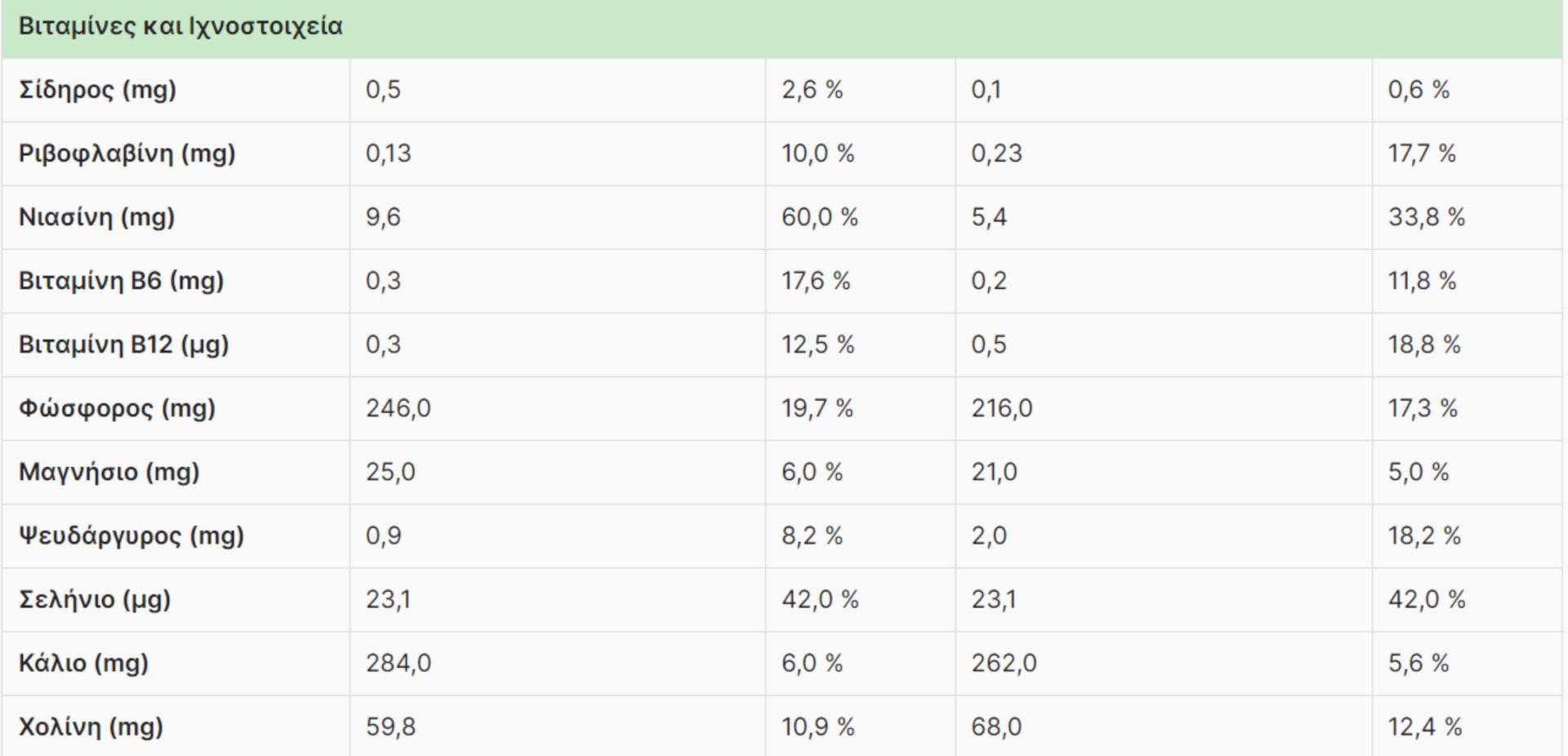
Task: Click the 60,0 % value for Νιασίνη
Action: (x=819, y=217)
